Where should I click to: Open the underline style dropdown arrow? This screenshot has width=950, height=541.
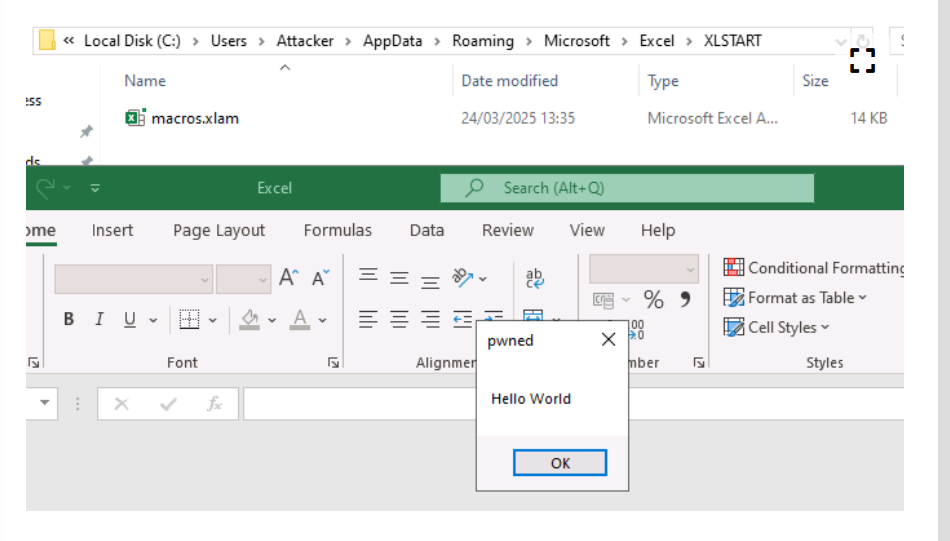153,320
